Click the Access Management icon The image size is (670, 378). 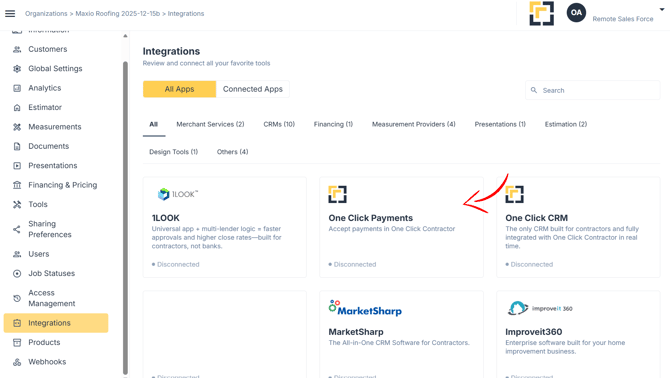17,298
